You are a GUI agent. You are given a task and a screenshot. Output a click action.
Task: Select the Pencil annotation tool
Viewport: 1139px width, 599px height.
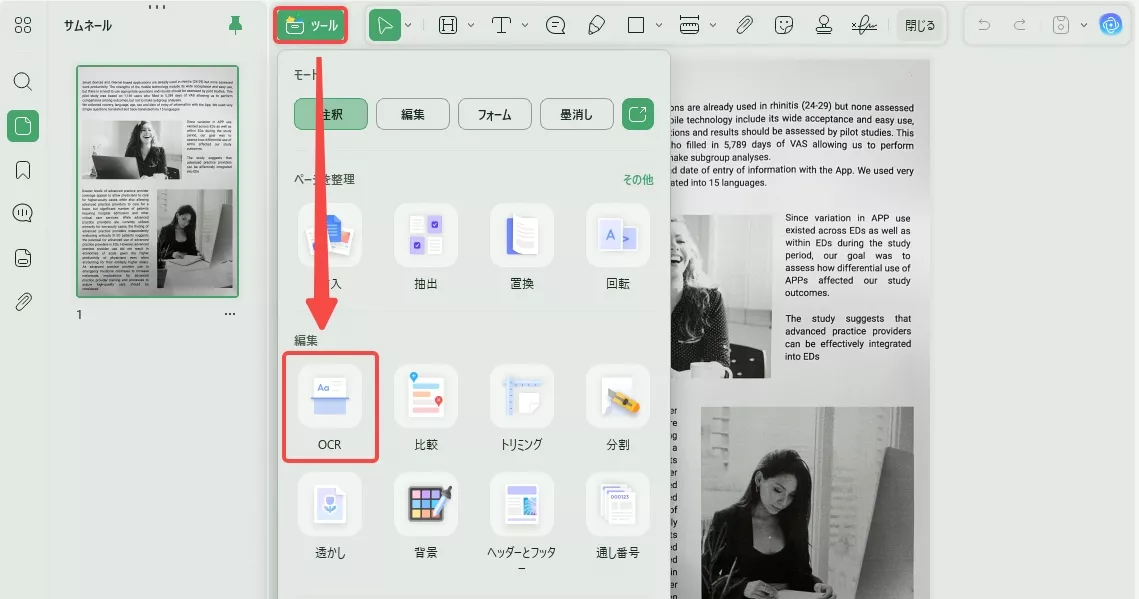(x=595, y=24)
